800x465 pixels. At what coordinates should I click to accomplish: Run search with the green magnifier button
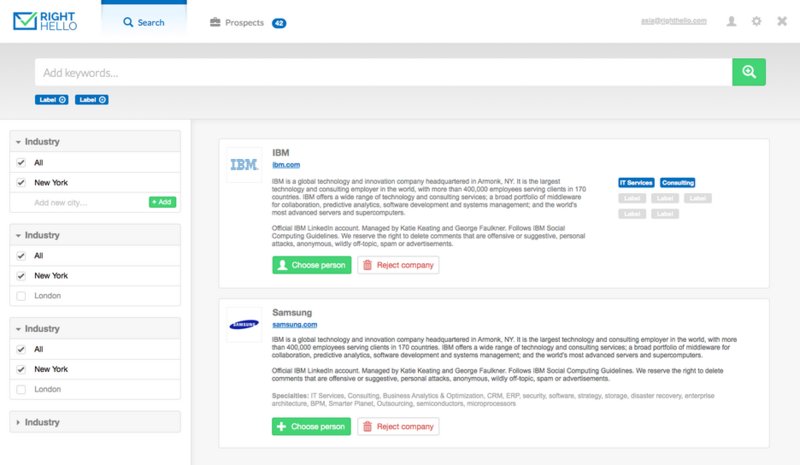tap(749, 72)
